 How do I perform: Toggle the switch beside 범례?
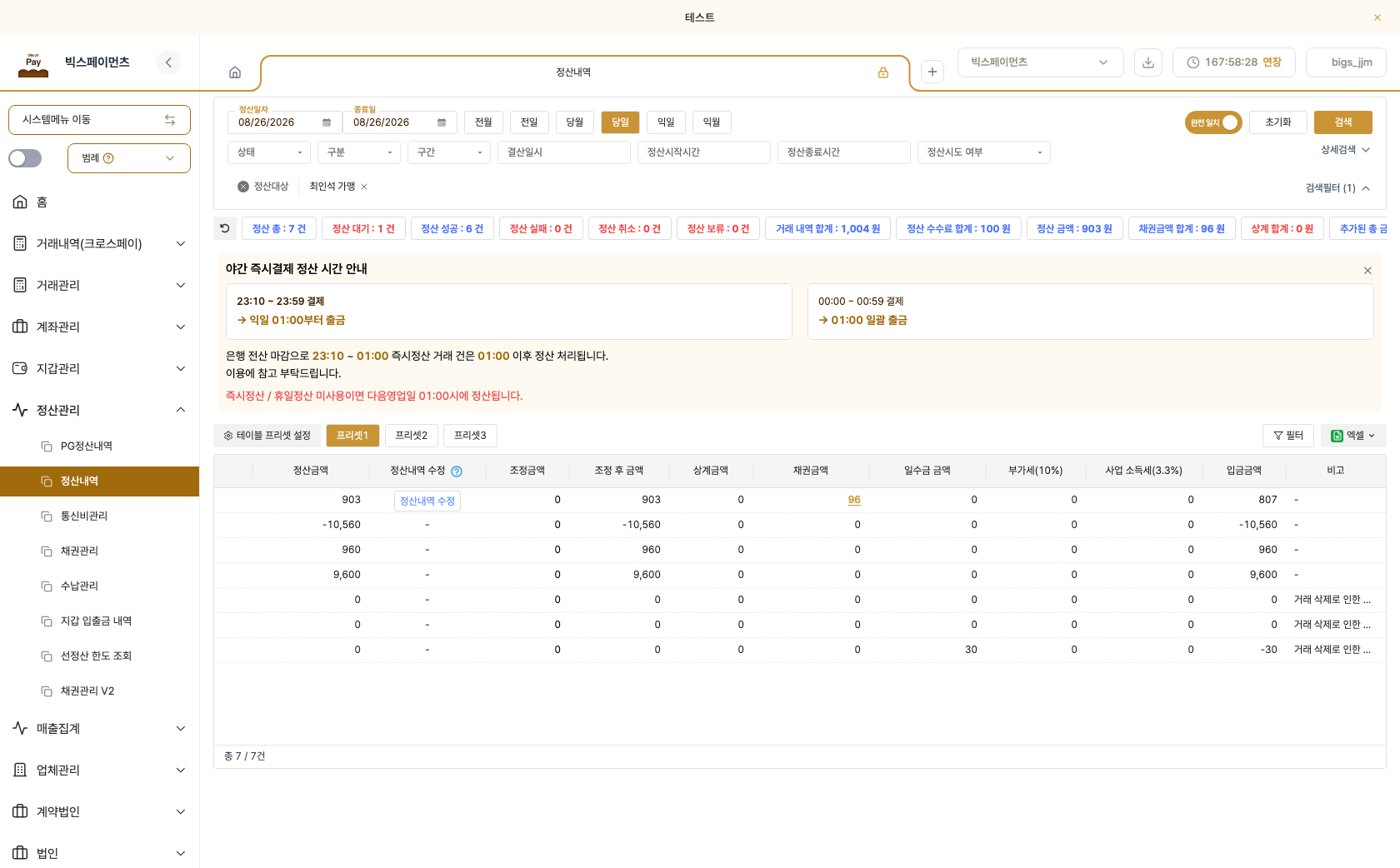point(25,158)
